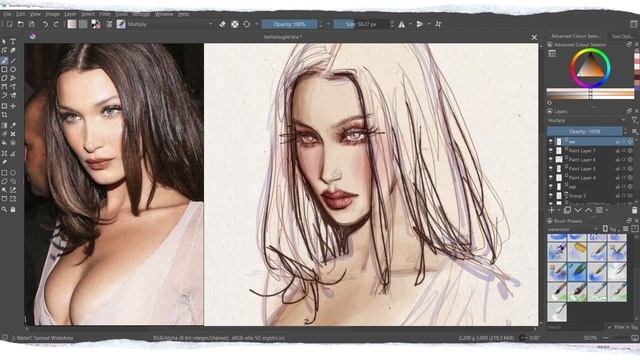Select the Zoom tool
This screenshot has height=360, width=640.
point(4,209)
